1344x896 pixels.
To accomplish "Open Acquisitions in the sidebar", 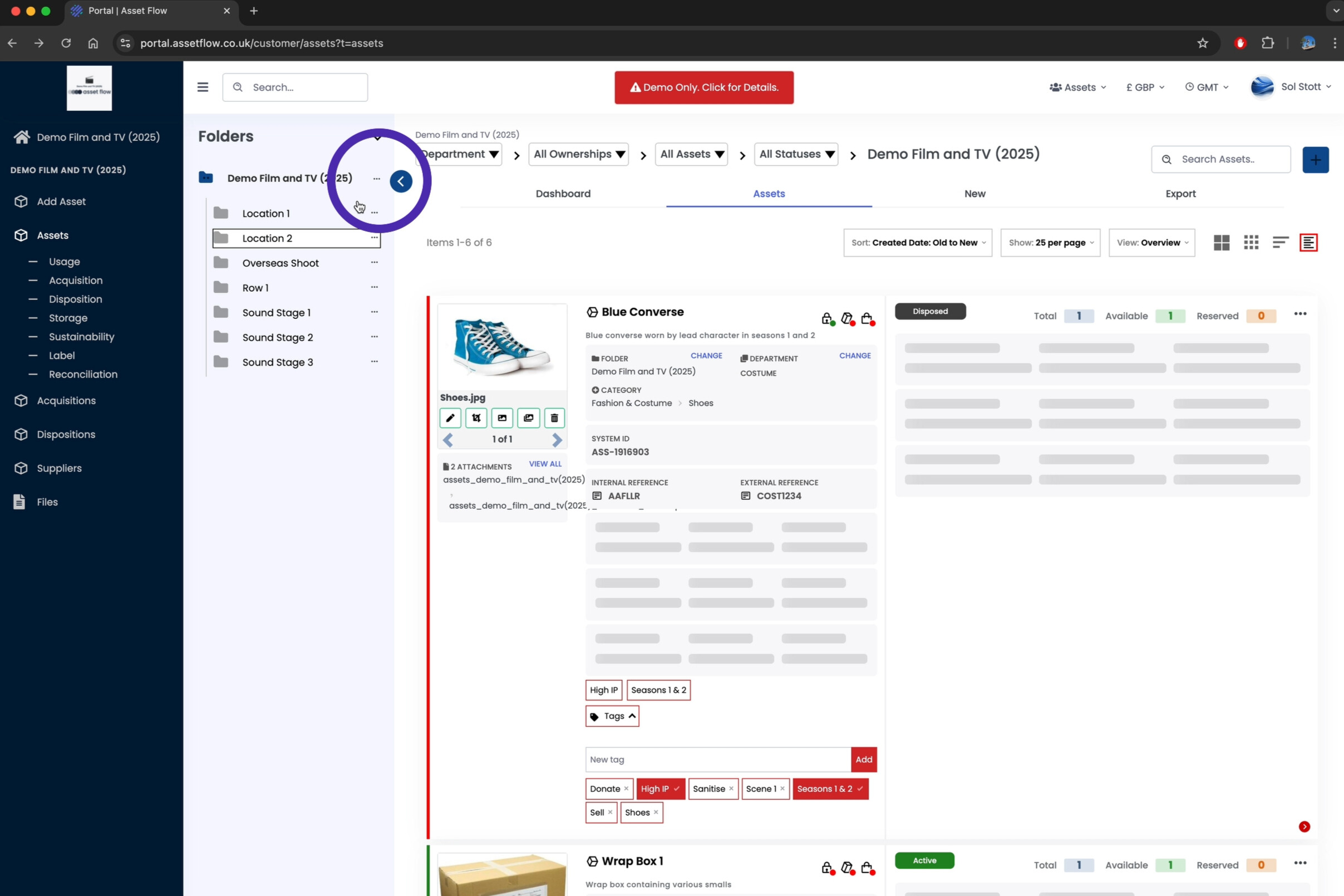I will pyautogui.click(x=66, y=401).
